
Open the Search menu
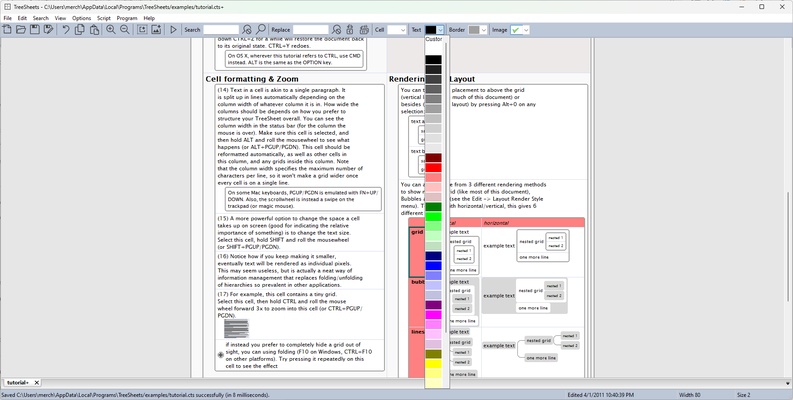(x=41, y=18)
